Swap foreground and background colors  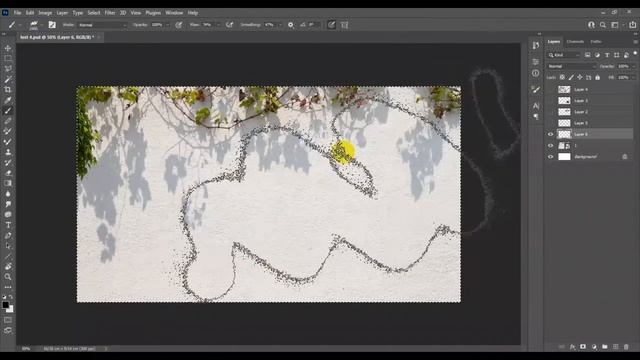tap(11, 298)
